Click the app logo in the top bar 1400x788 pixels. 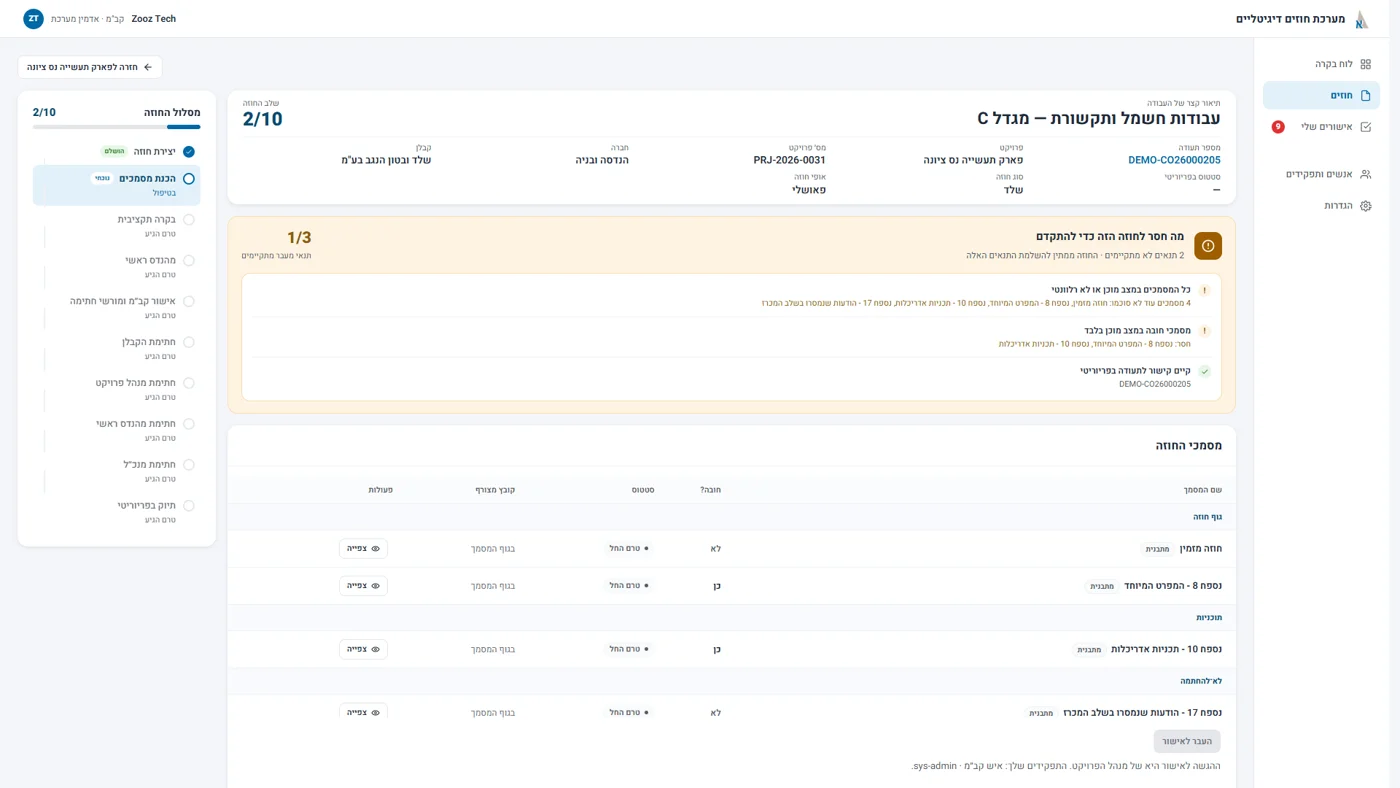(1361, 19)
